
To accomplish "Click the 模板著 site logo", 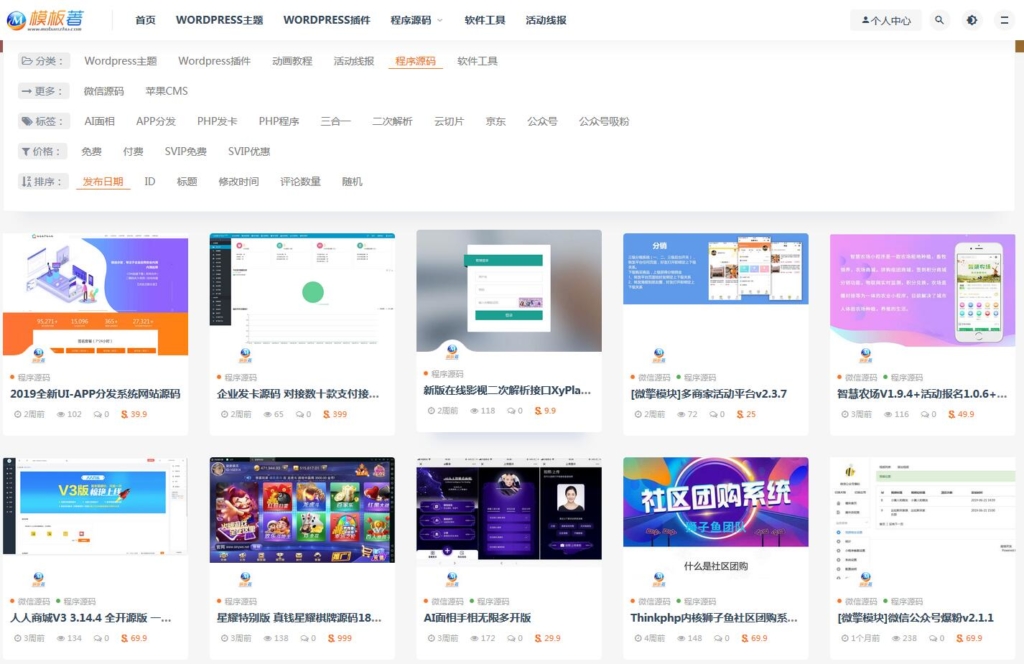I will pyautogui.click(x=45, y=20).
